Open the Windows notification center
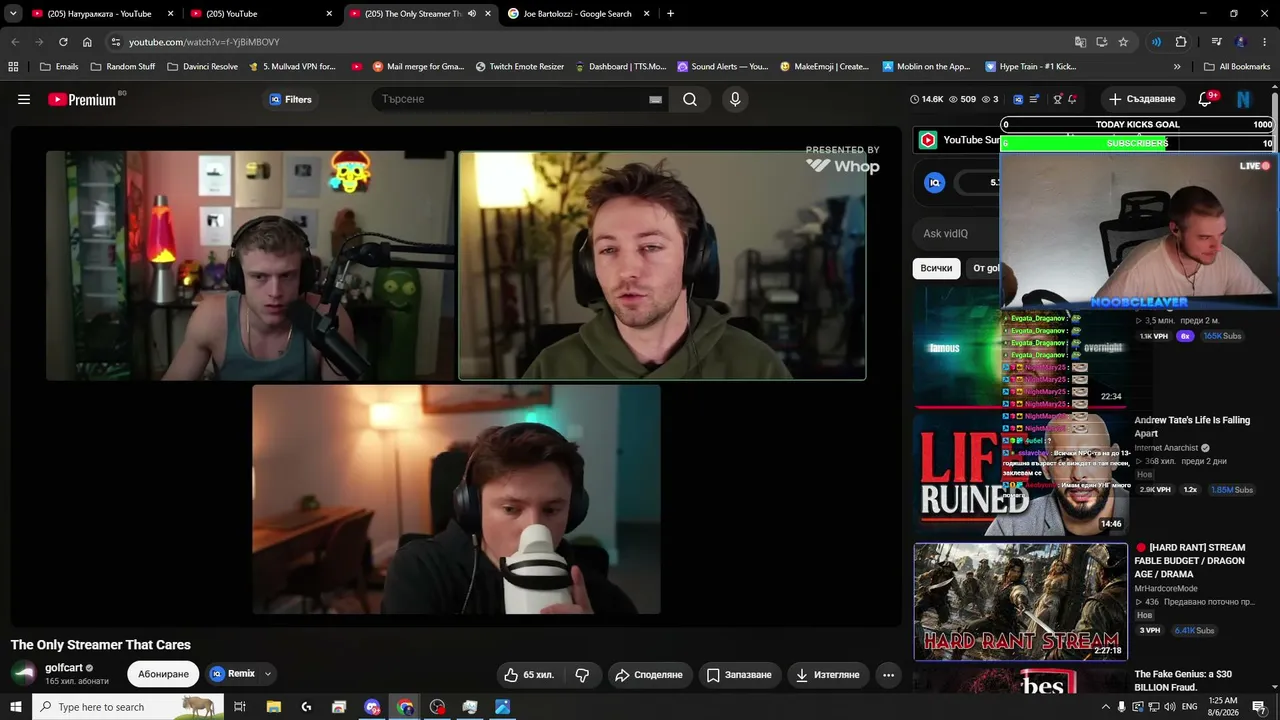This screenshot has width=1280, height=720. tap(1259, 707)
